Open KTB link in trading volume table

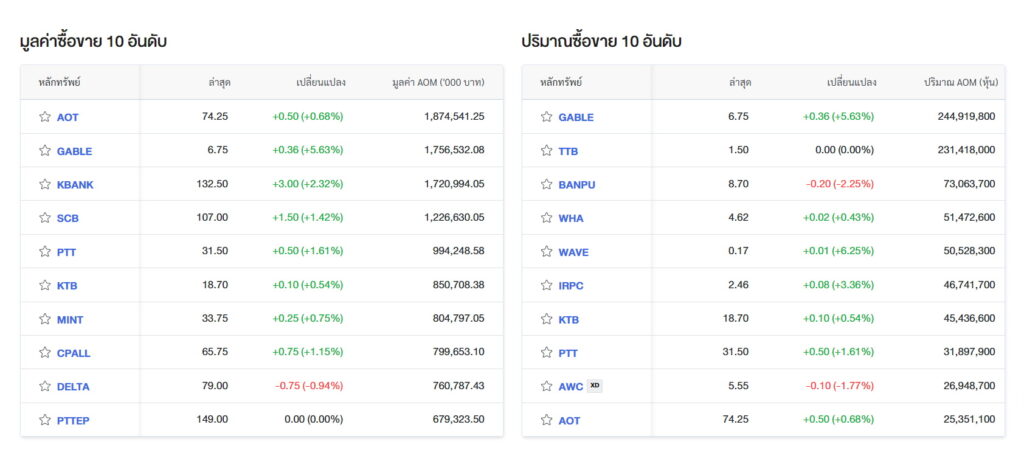pos(569,320)
